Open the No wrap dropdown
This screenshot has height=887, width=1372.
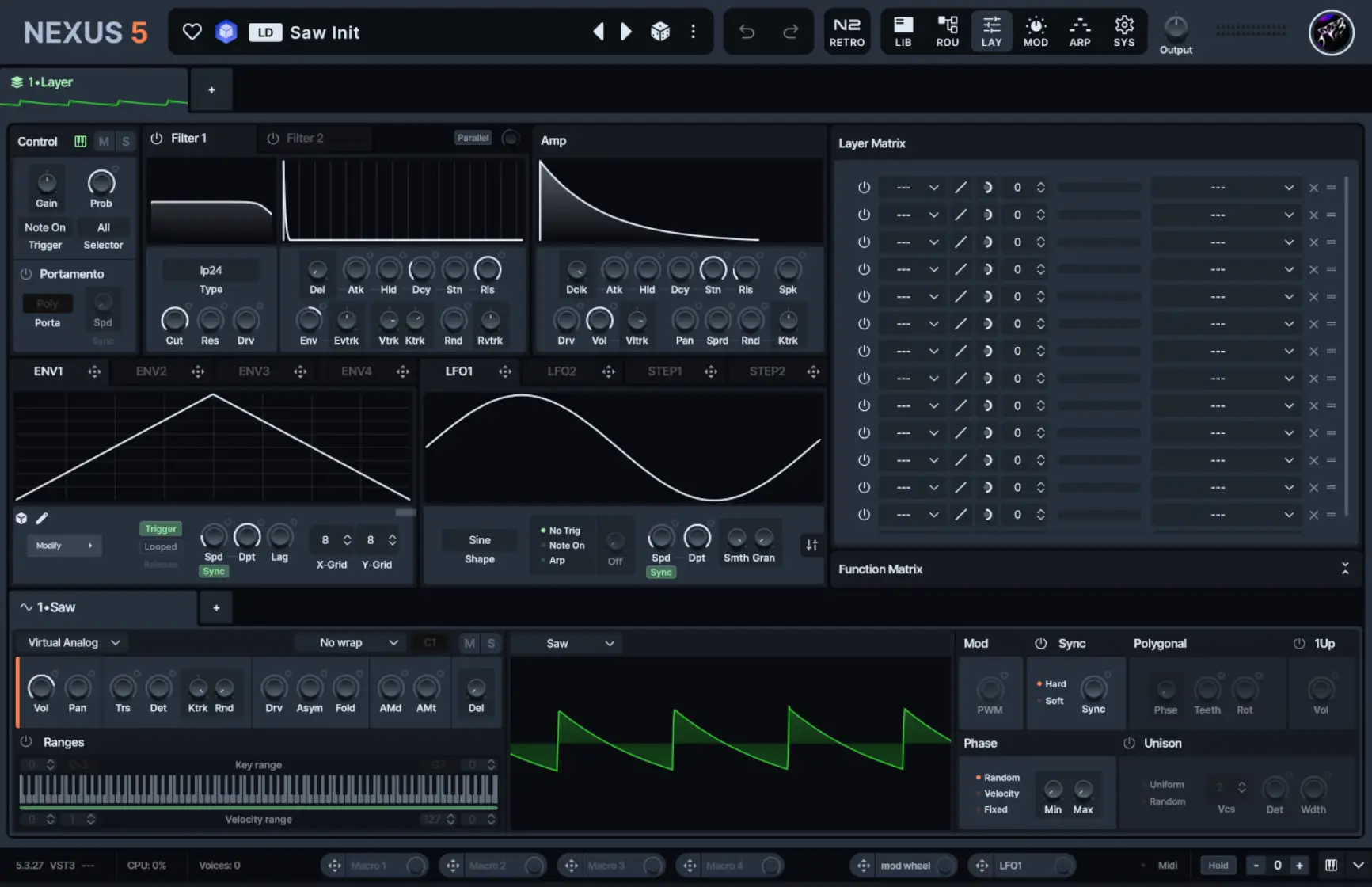pos(348,642)
